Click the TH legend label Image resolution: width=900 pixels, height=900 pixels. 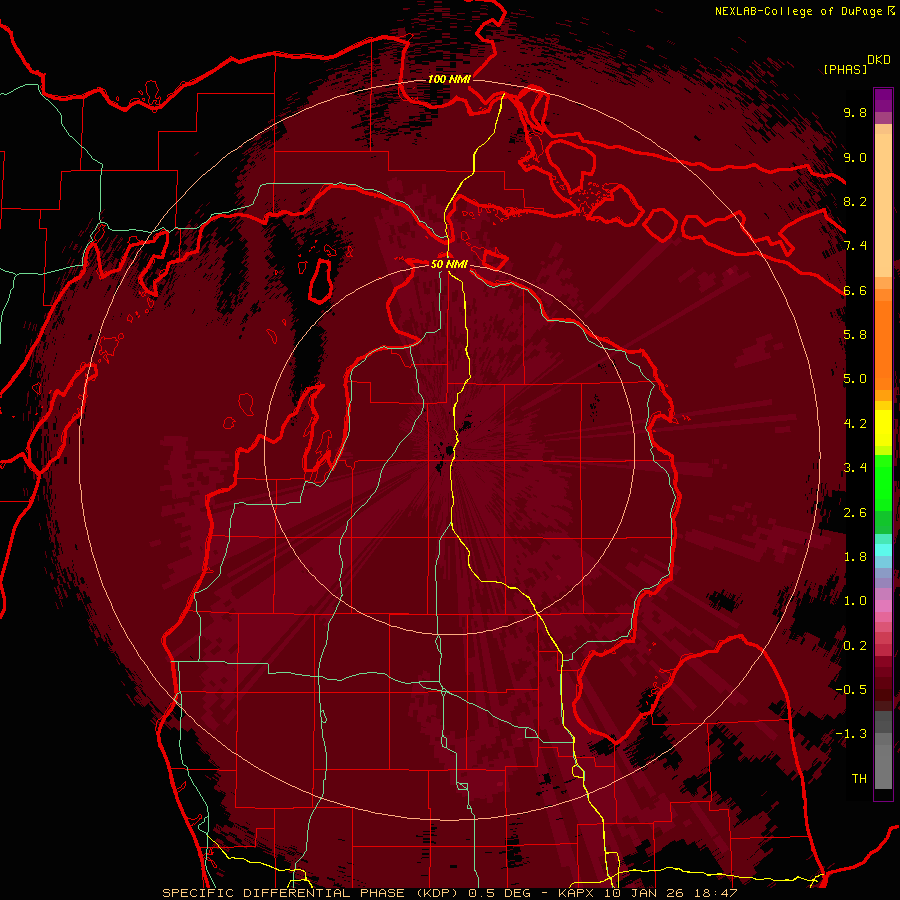click(x=859, y=779)
